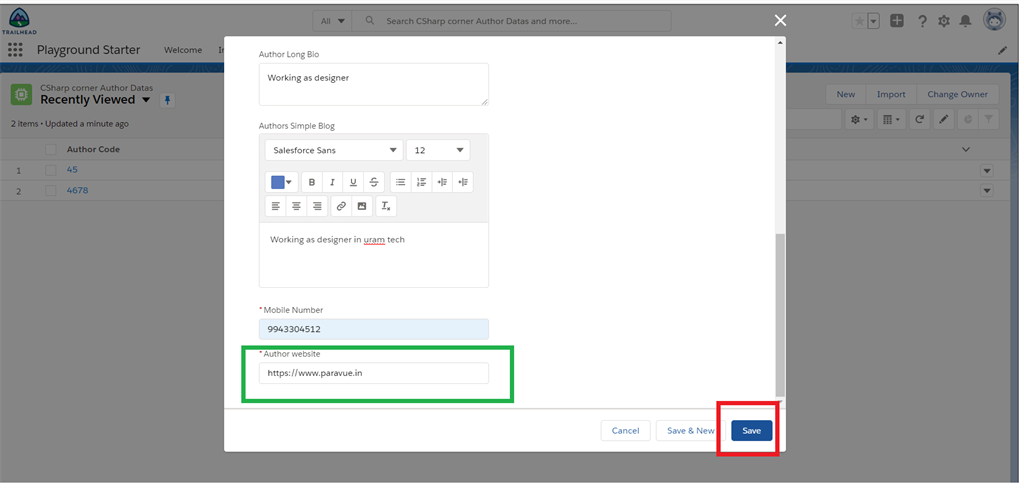Open the record link 45
Image resolution: width=1024 pixels, height=488 pixels.
click(72, 170)
